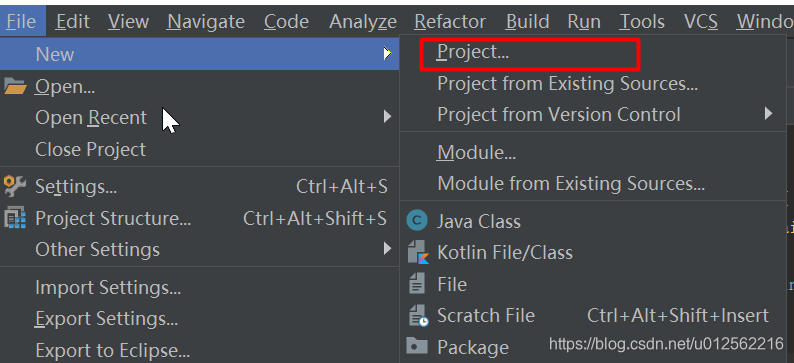794x363 pixels.
Task: Click the Open folder icon
Action: pyautogui.click(x=15, y=87)
